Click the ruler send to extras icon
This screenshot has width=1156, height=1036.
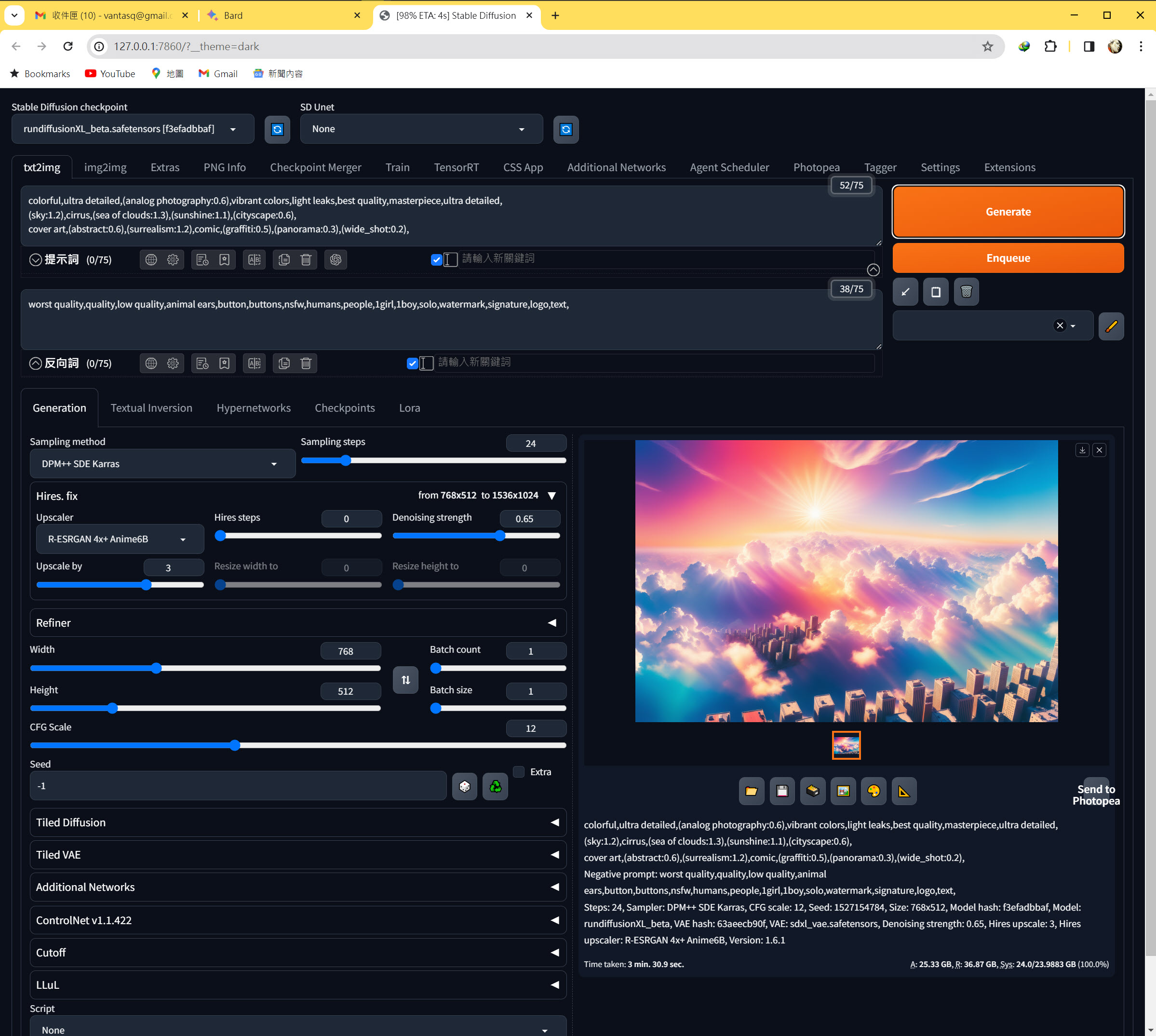coord(904,791)
